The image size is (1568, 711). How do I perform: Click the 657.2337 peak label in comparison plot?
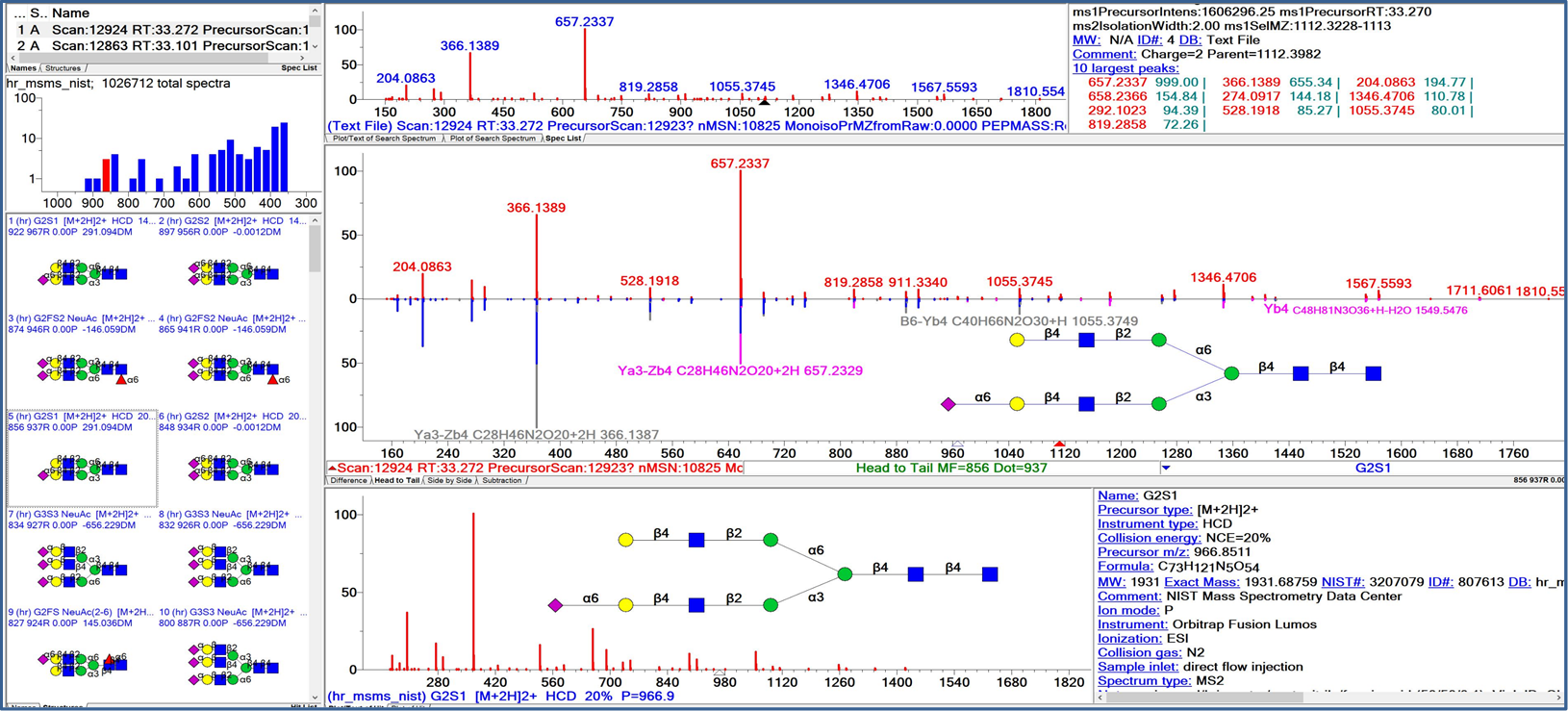pyautogui.click(x=740, y=164)
